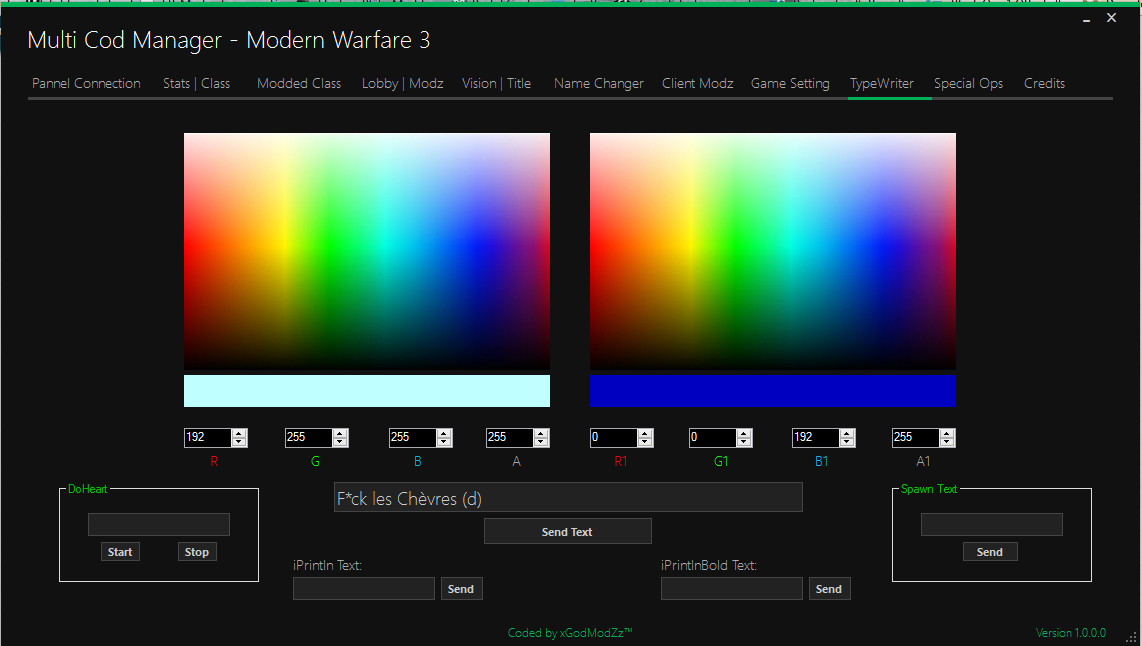The image size is (1142, 646).
Task: Decrease the G1 value with down arrow
Action: (x=744, y=442)
